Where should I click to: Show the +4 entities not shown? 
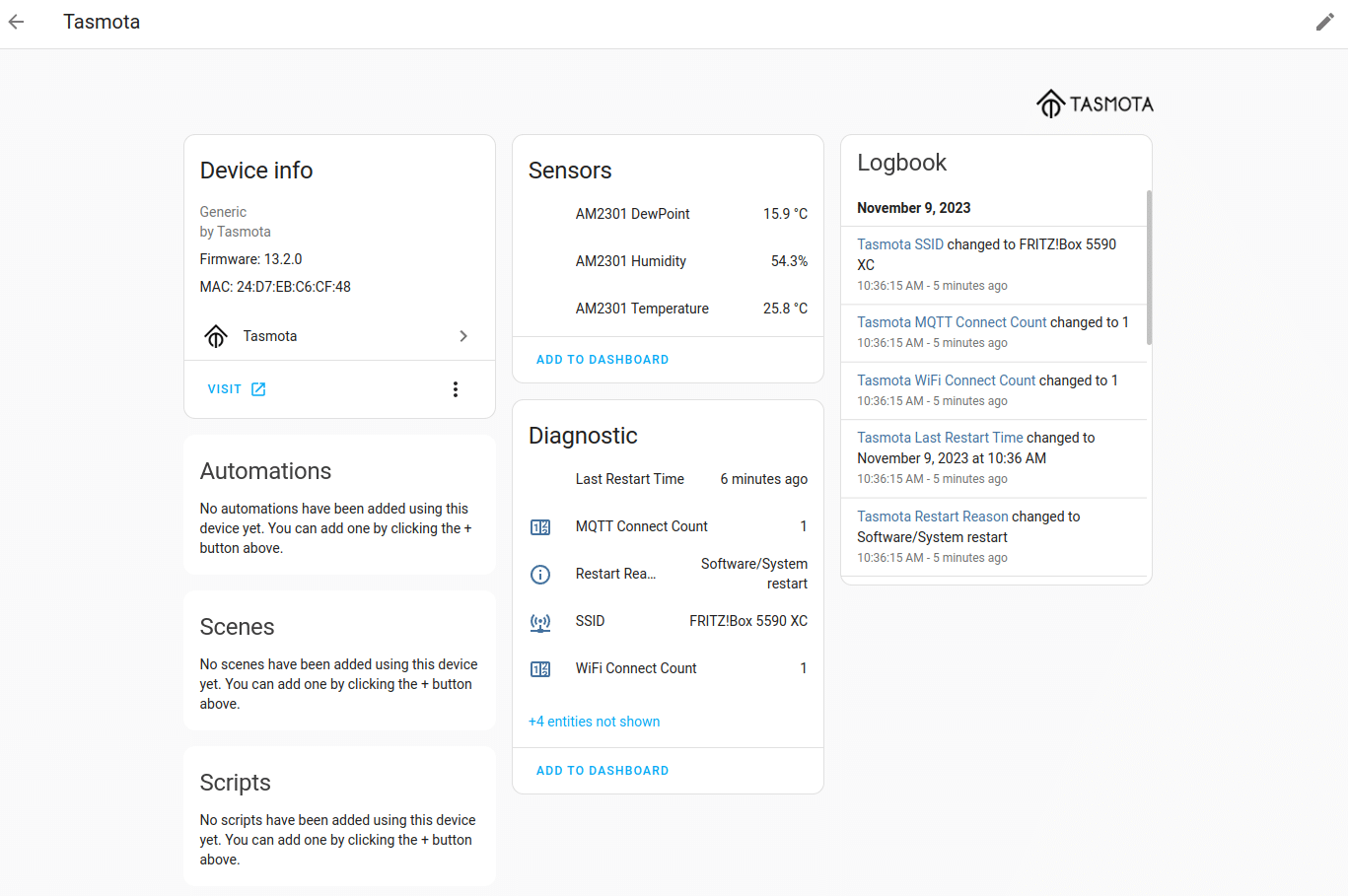coord(594,722)
